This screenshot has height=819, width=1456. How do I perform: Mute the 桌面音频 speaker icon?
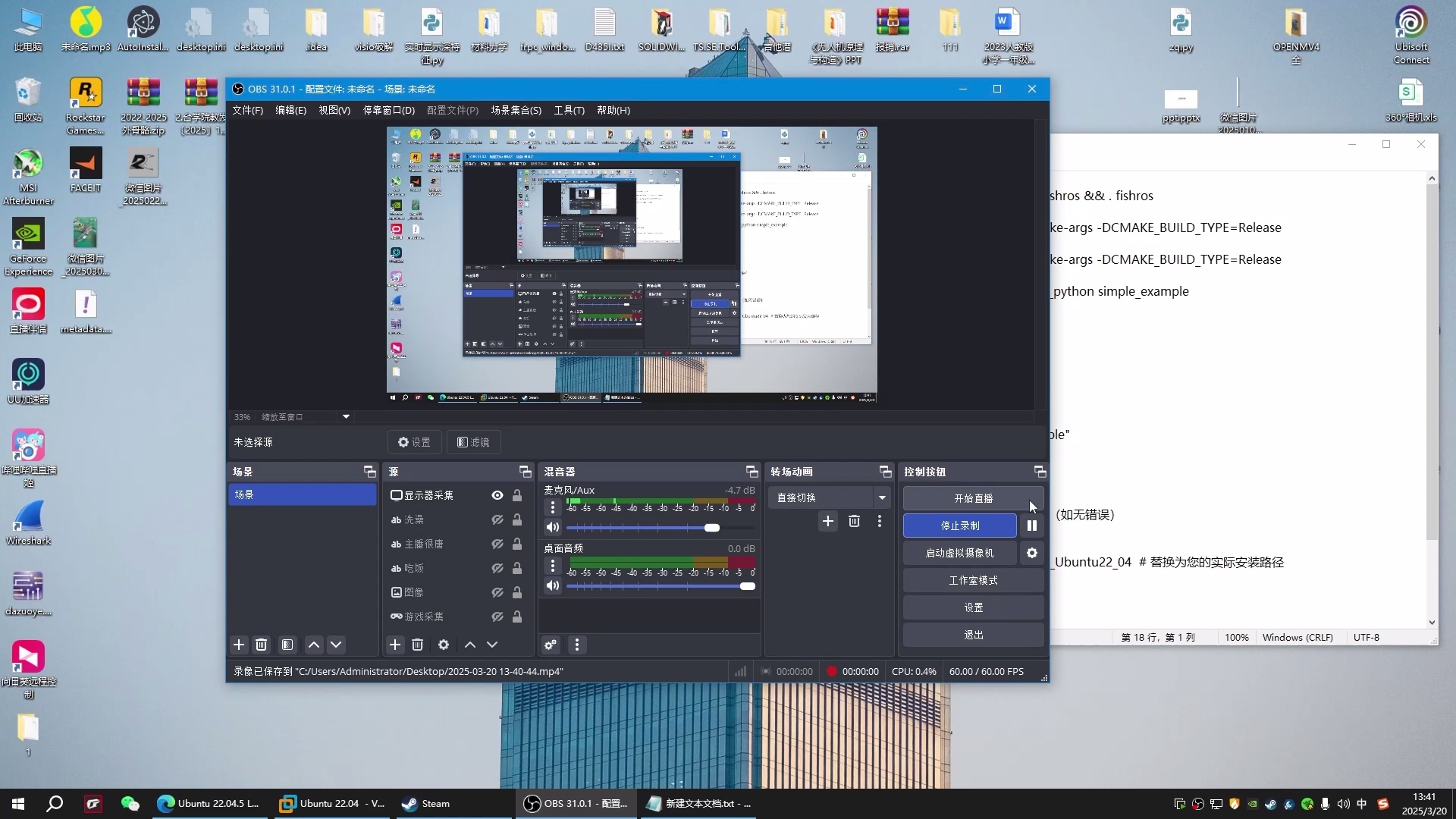point(553,586)
